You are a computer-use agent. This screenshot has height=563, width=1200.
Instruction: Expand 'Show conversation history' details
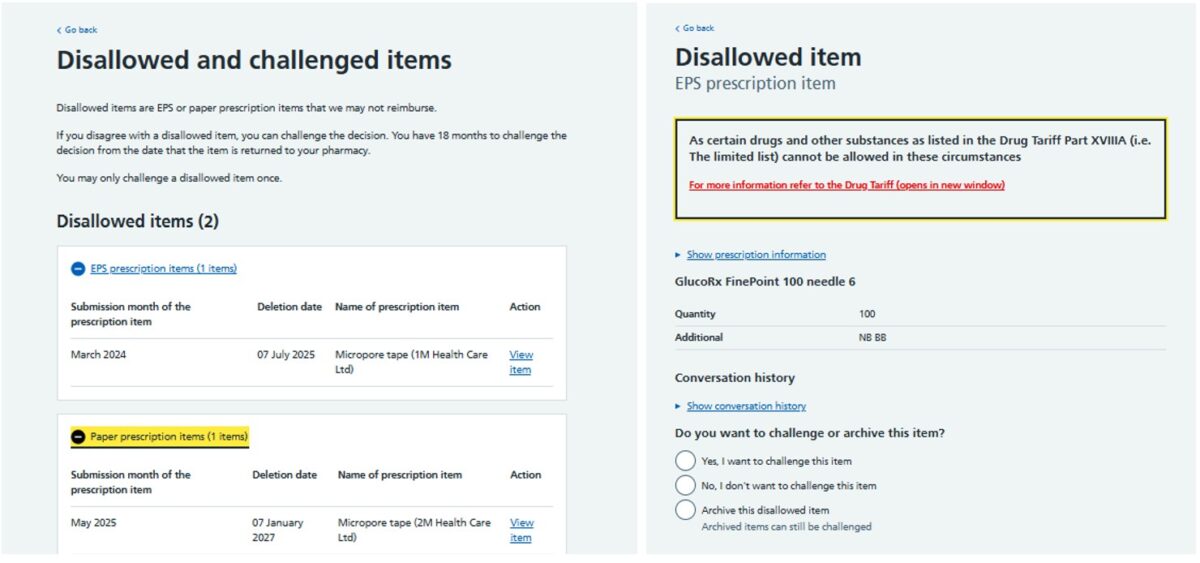746,406
